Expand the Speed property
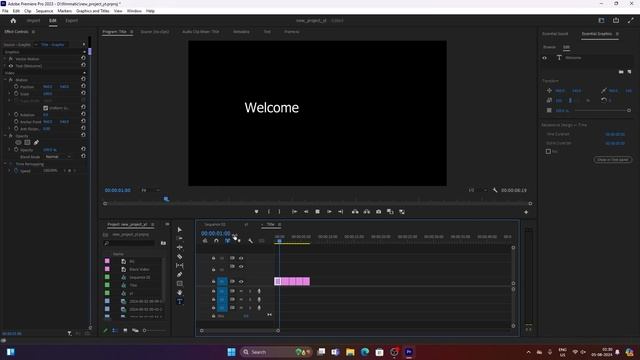This screenshot has height=360, width=640. [9, 171]
